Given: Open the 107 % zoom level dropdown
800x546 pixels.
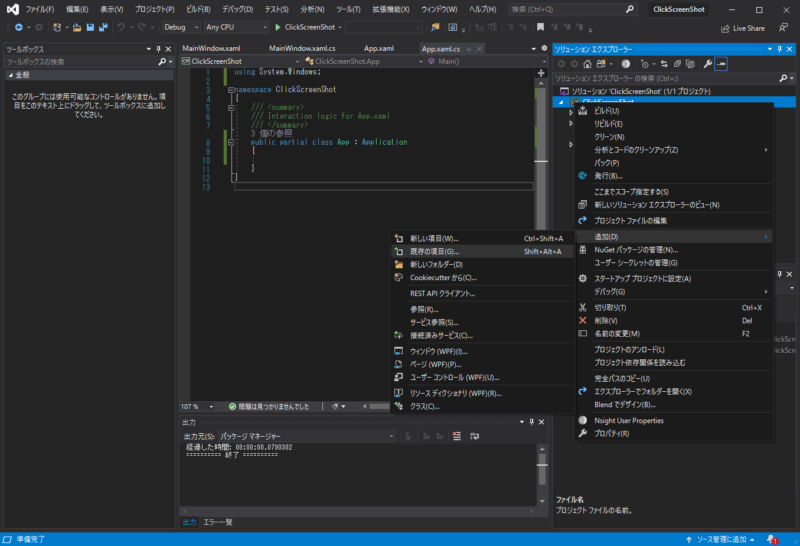Looking at the screenshot, I should [x=197, y=407].
